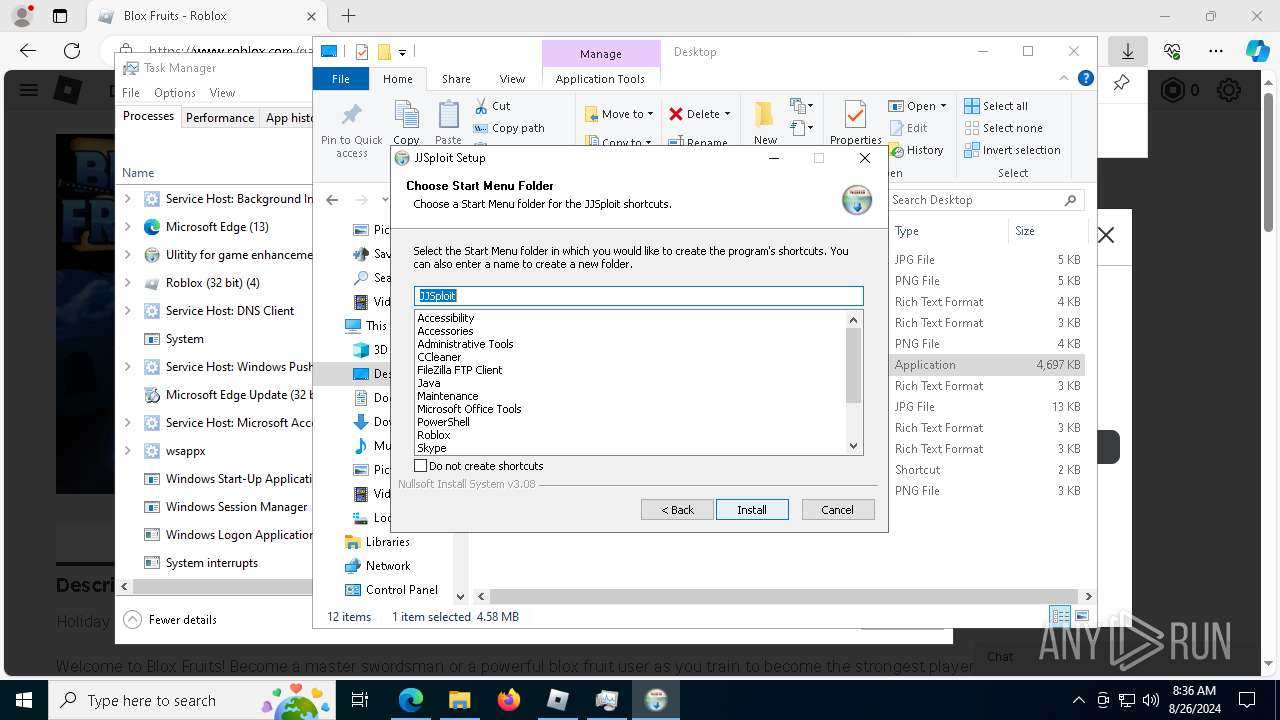1280x720 pixels.
Task: Open the Options menu in Task Manager
Action: [x=175, y=93]
